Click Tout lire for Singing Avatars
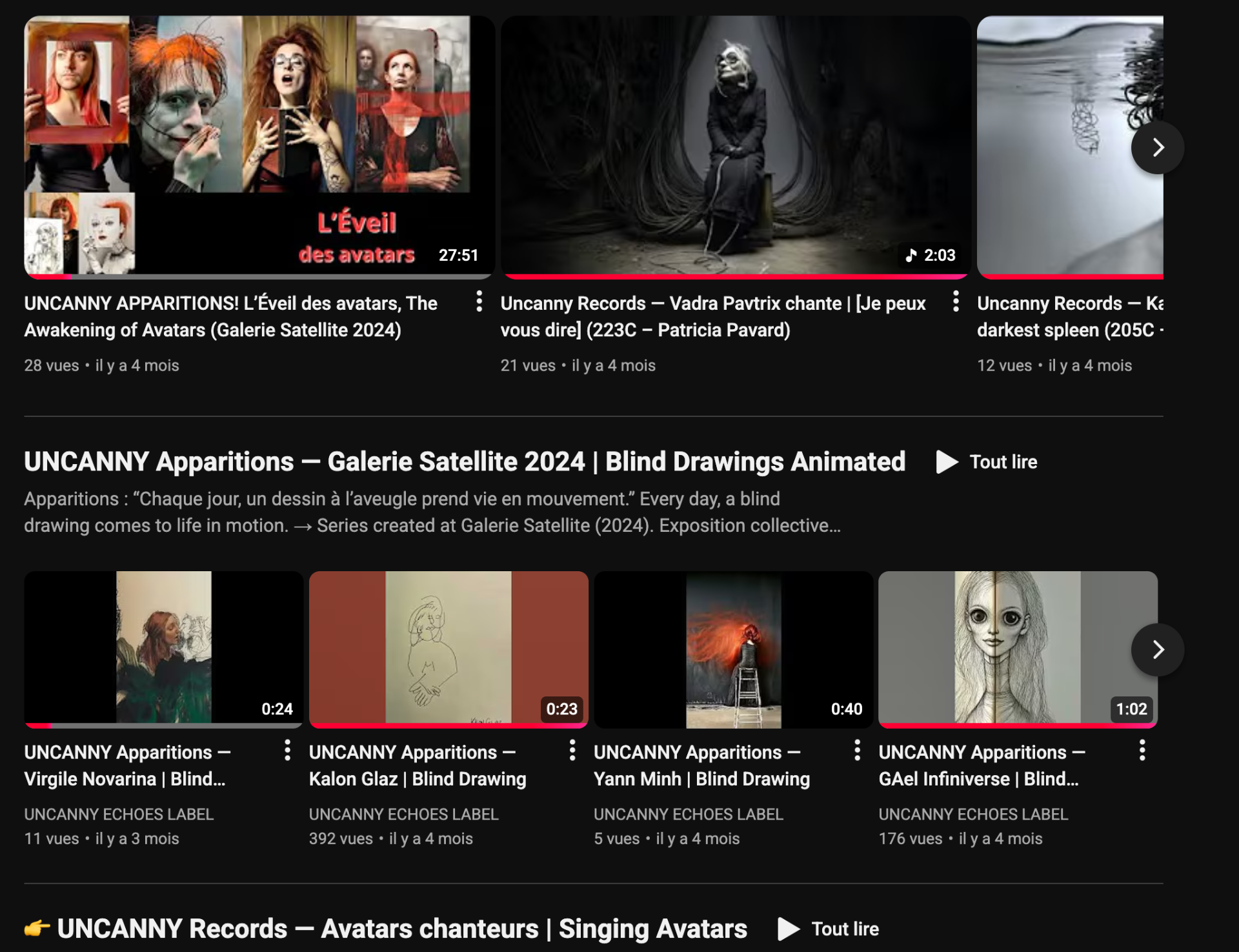This screenshot has height=952, width=1239. [x=845, y=929]
